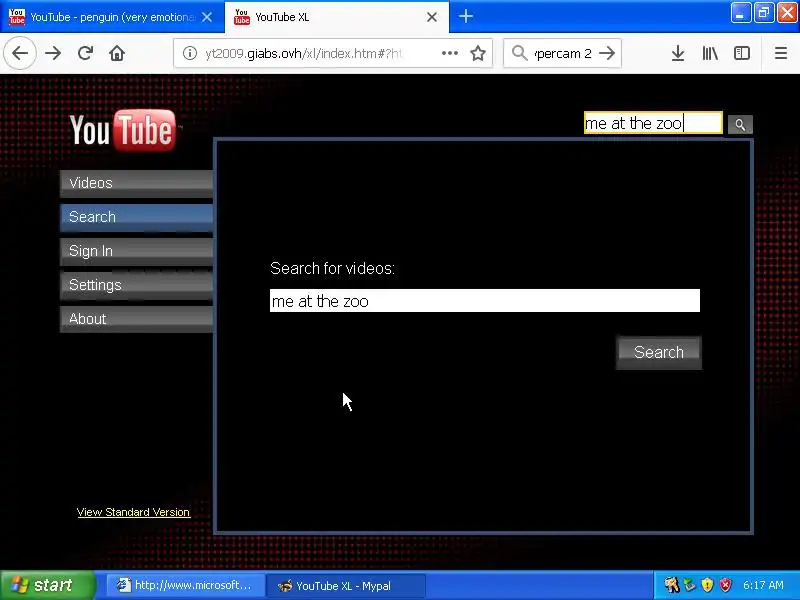800x600 pixels.
Task: Open the browser hamburger menu
Action: [781, 53]
